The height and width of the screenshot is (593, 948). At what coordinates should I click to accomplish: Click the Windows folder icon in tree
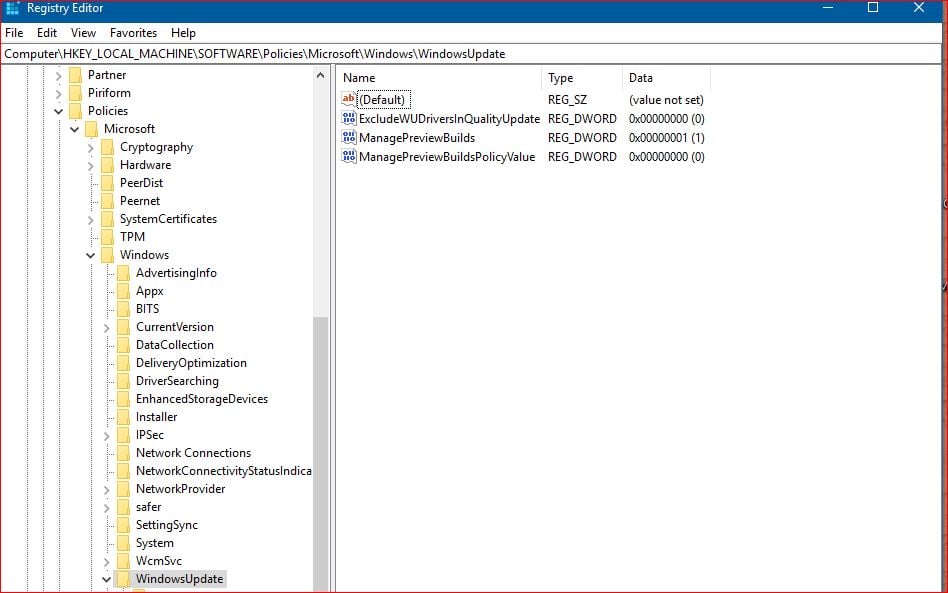point(108,255)
